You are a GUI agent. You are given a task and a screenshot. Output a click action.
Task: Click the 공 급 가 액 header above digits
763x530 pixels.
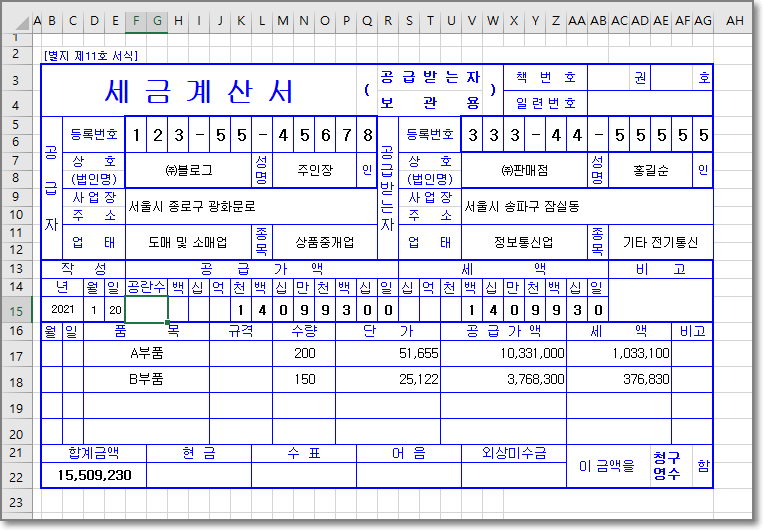tap(262, 269)
